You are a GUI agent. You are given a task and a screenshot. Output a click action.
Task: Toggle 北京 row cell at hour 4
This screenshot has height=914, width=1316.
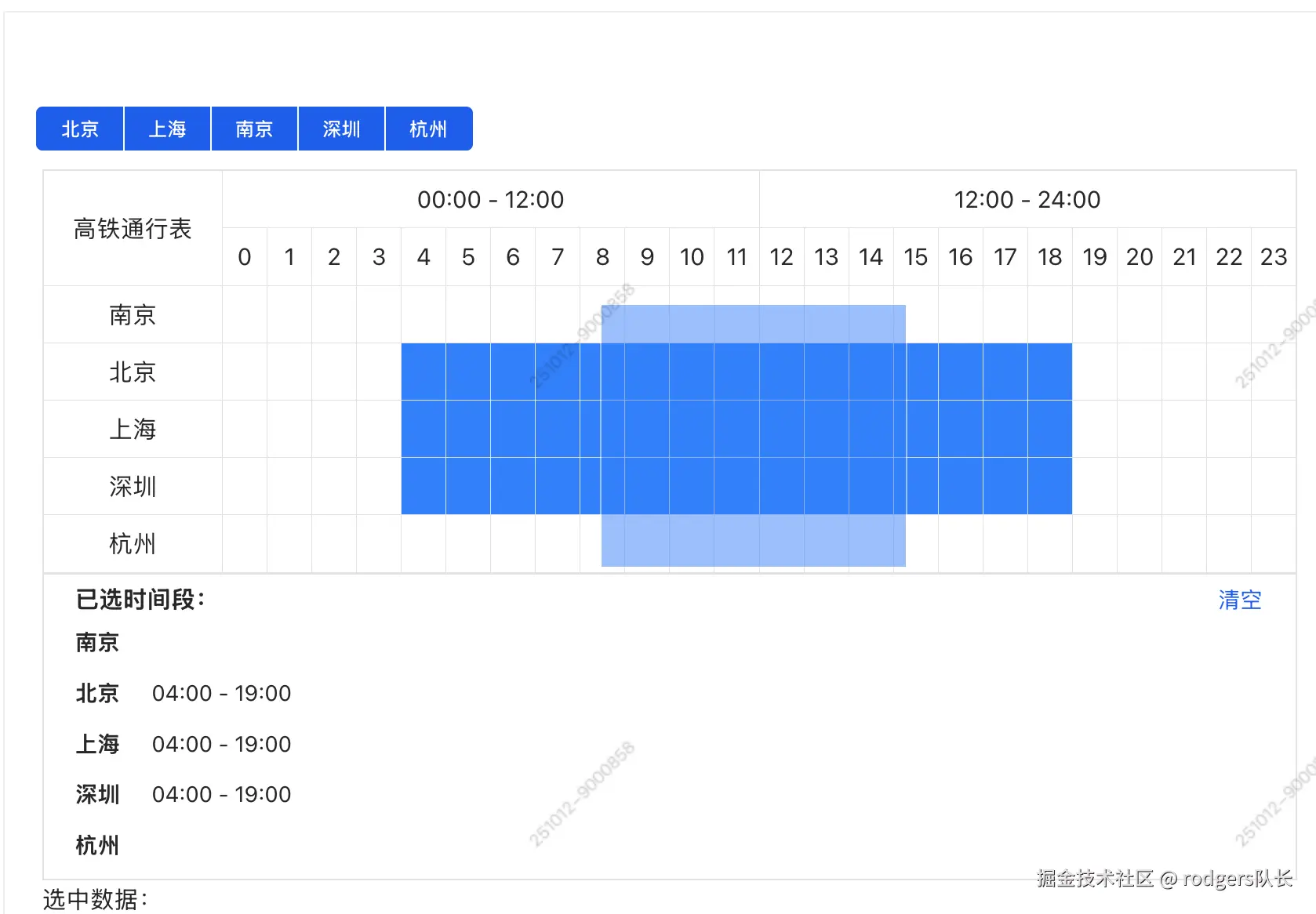[424, 372]
